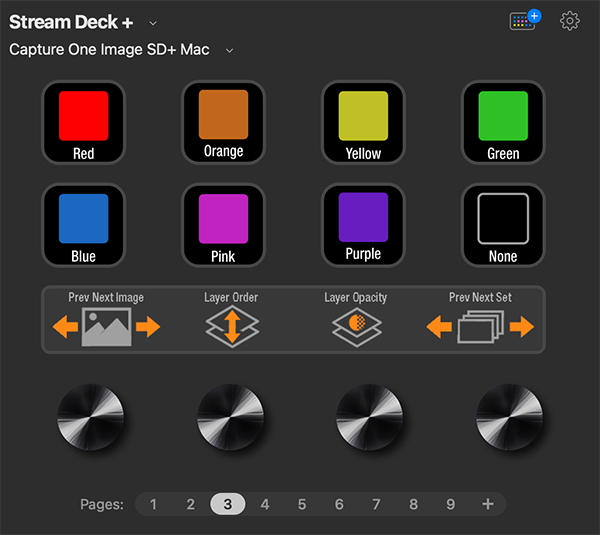Select the Orange color tag key
The image size is (600, 535).
click(223, 122)
